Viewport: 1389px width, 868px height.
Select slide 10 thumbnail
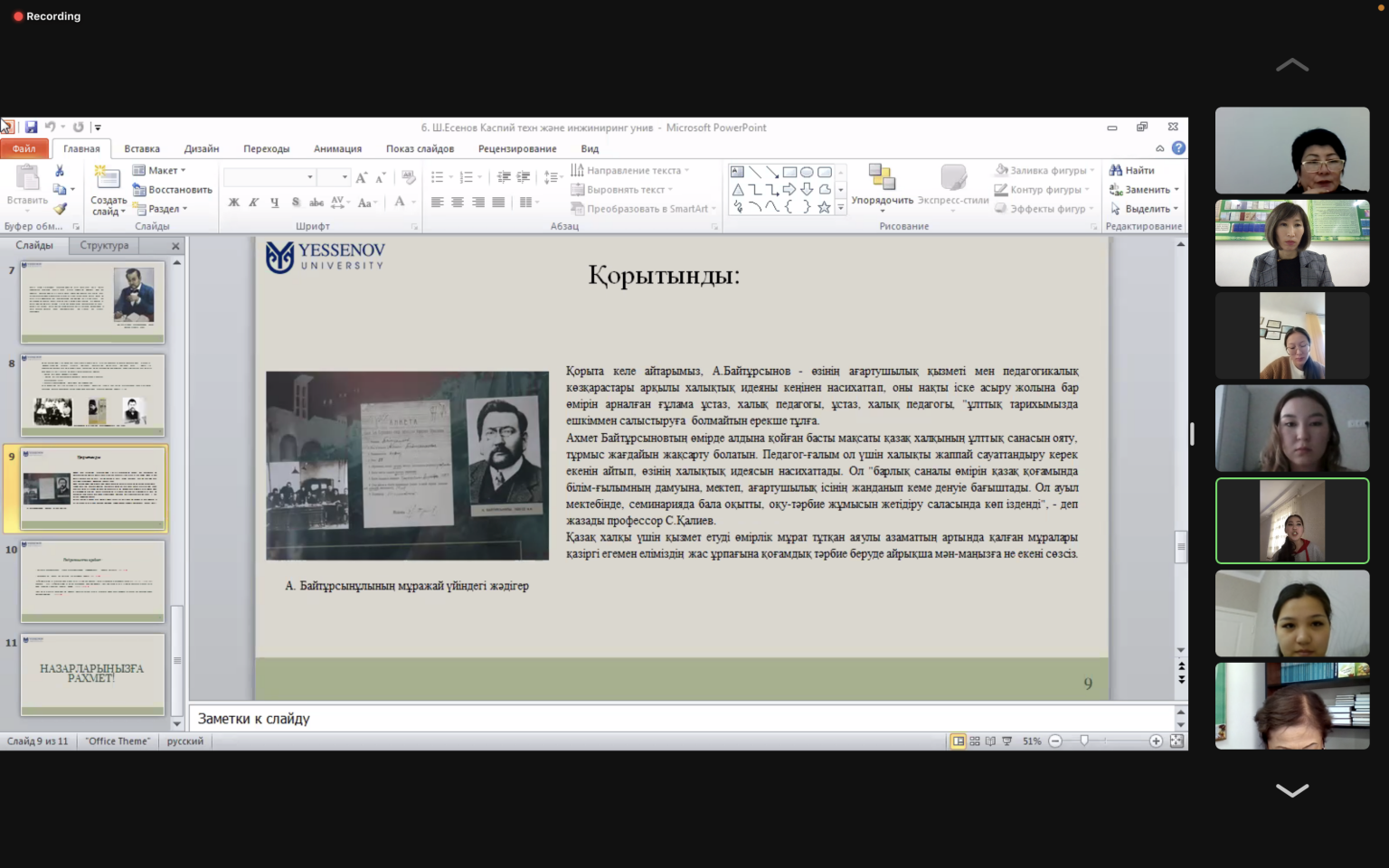[93, 580]
